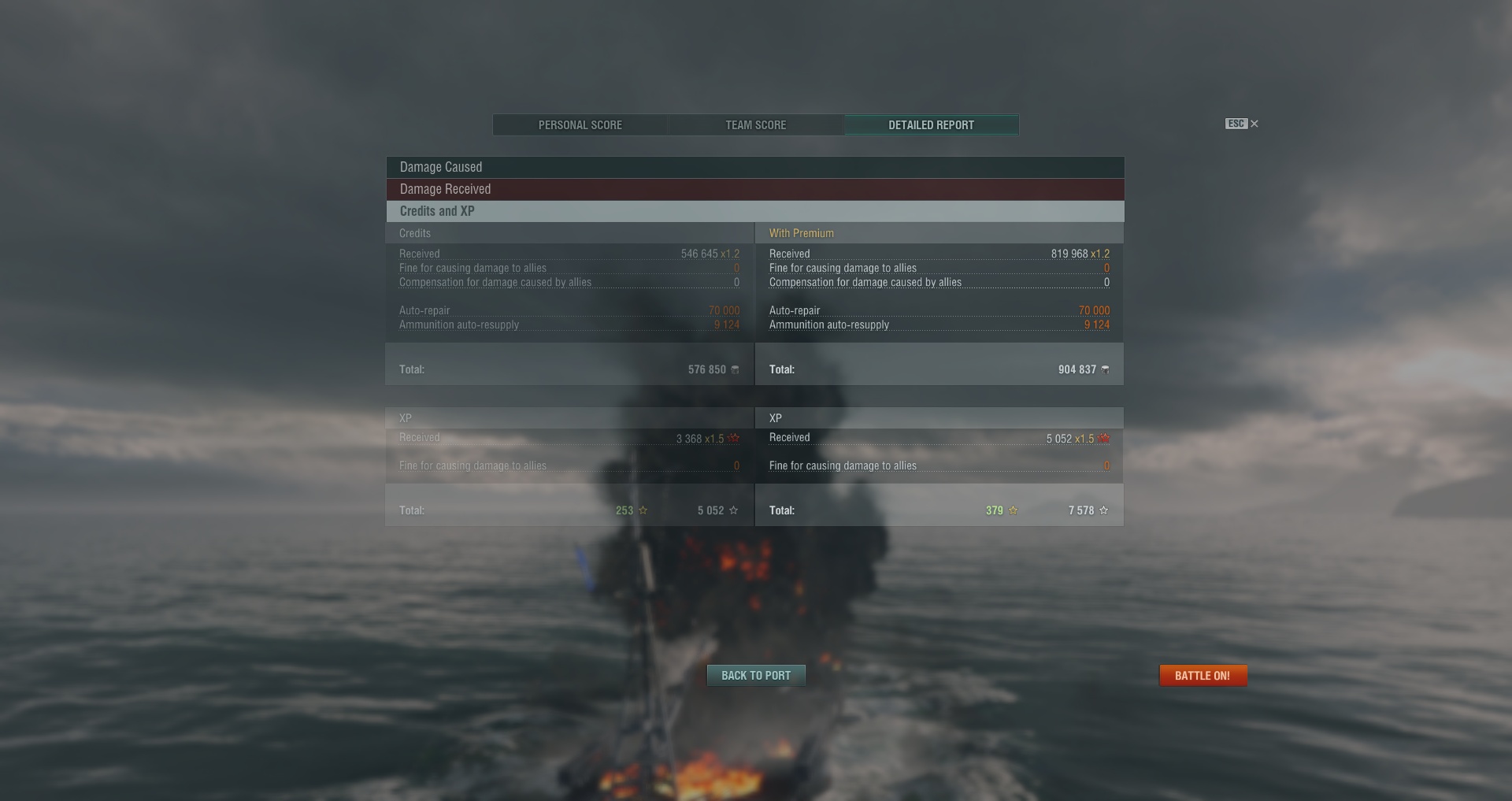Image resolution: width=1512 pixels, height=801 pixels.
Task: Click the ESC key indicator
Action: point(1236,124)
